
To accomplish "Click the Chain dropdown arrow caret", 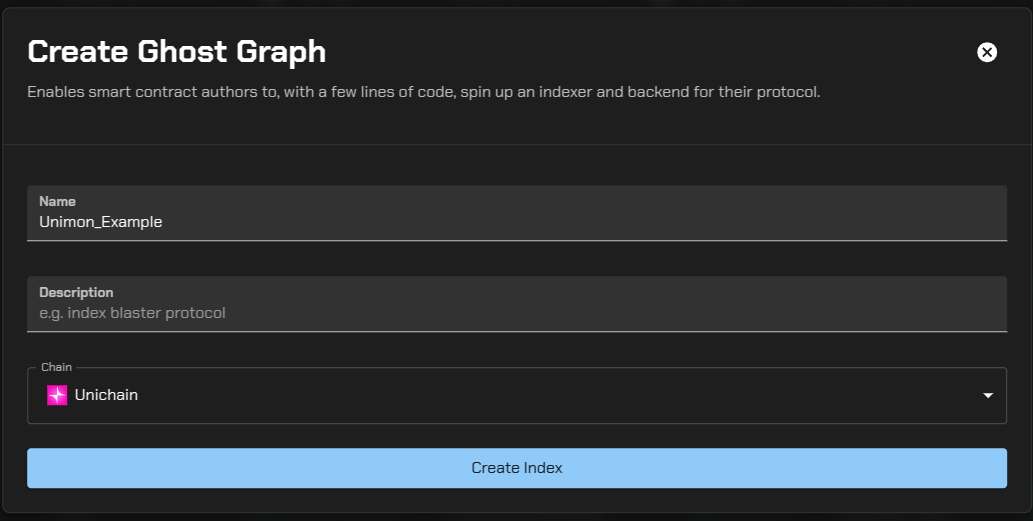I will point(987,396).
